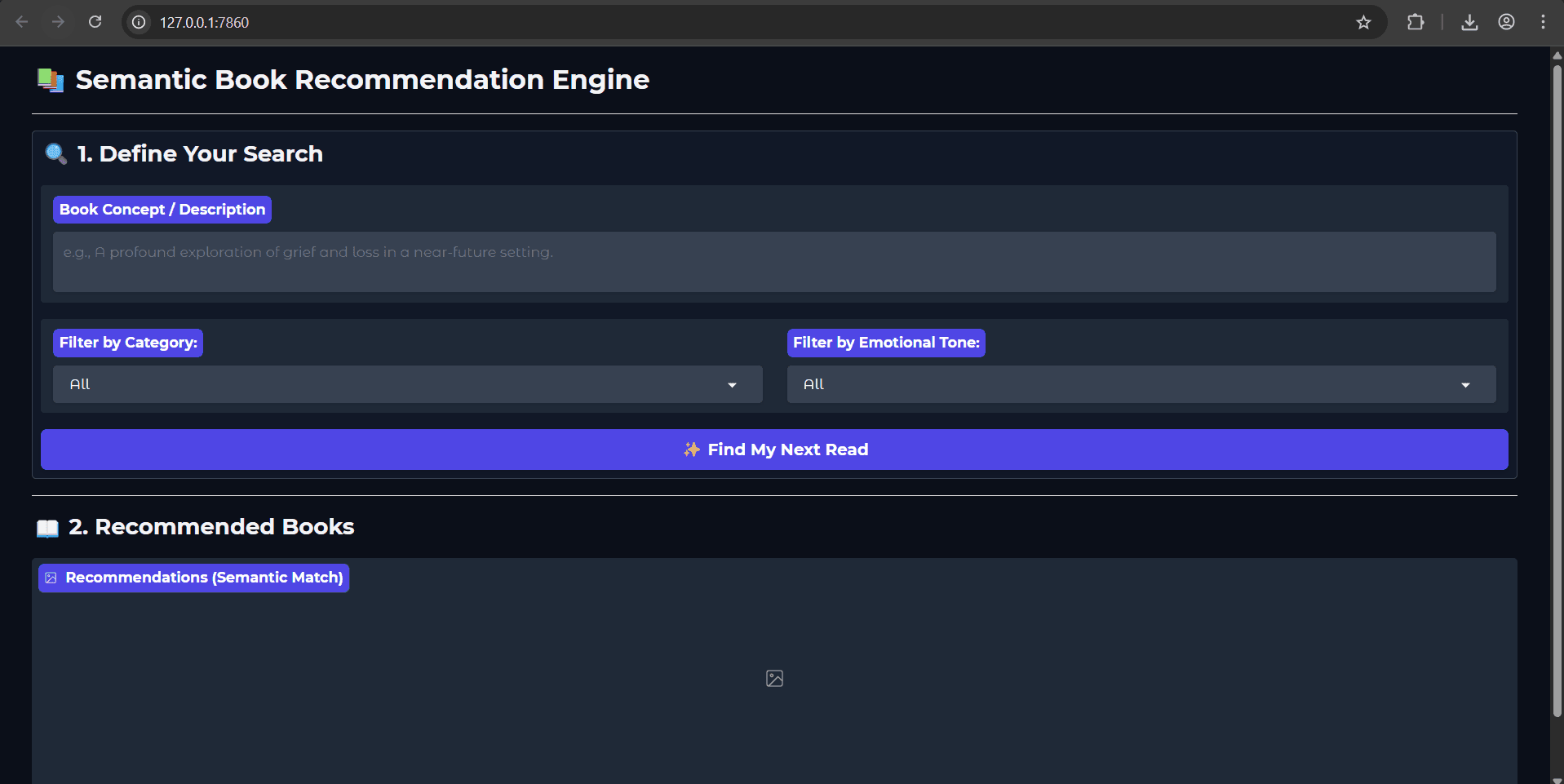
Task: Open the browser downloads panel
Action: pos(1470,22)
